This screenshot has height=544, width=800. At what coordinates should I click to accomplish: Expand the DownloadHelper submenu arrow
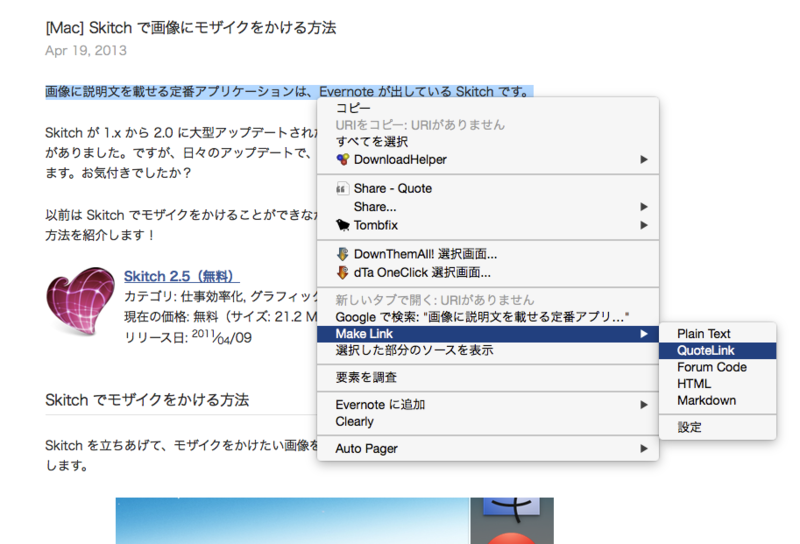(x=644, y=160)
